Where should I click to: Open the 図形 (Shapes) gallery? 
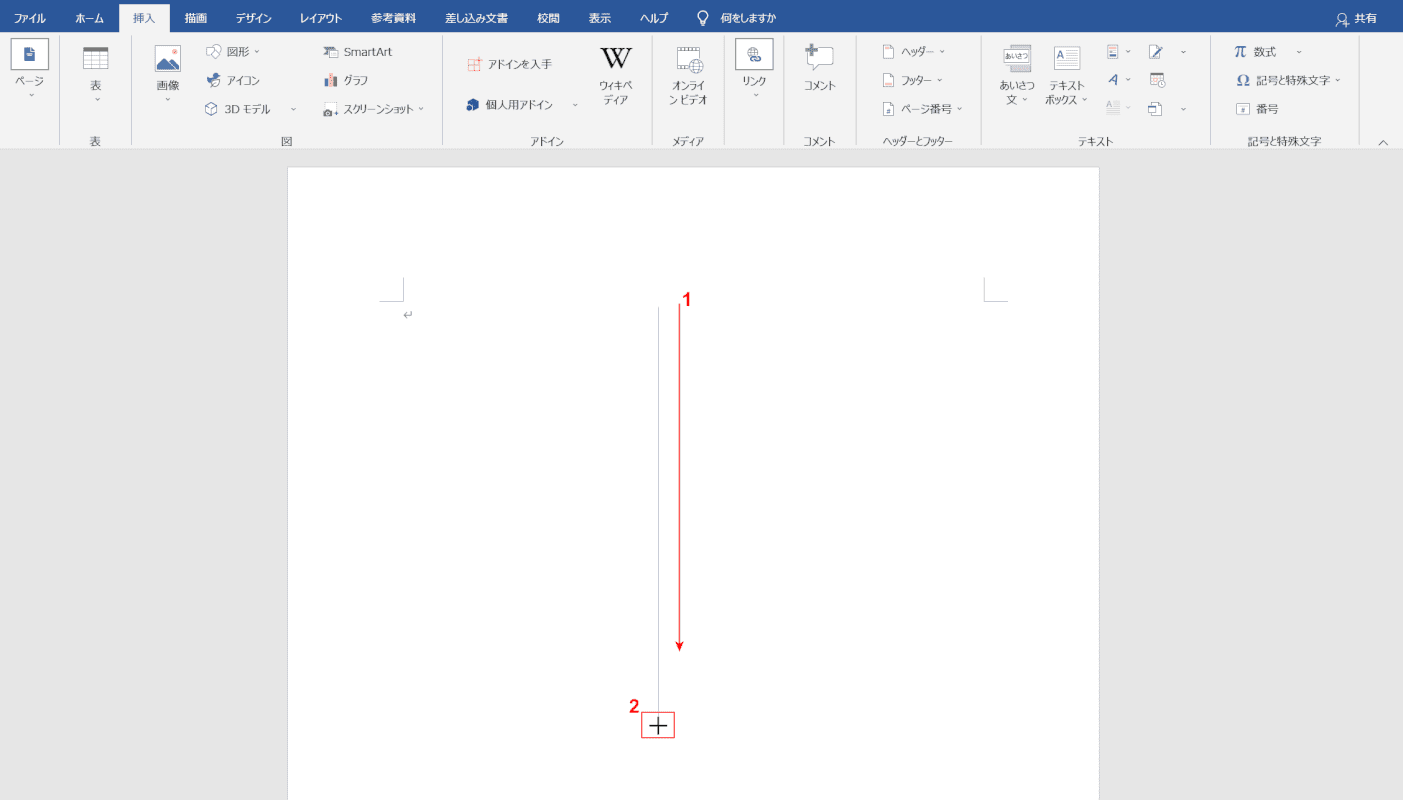233,51
